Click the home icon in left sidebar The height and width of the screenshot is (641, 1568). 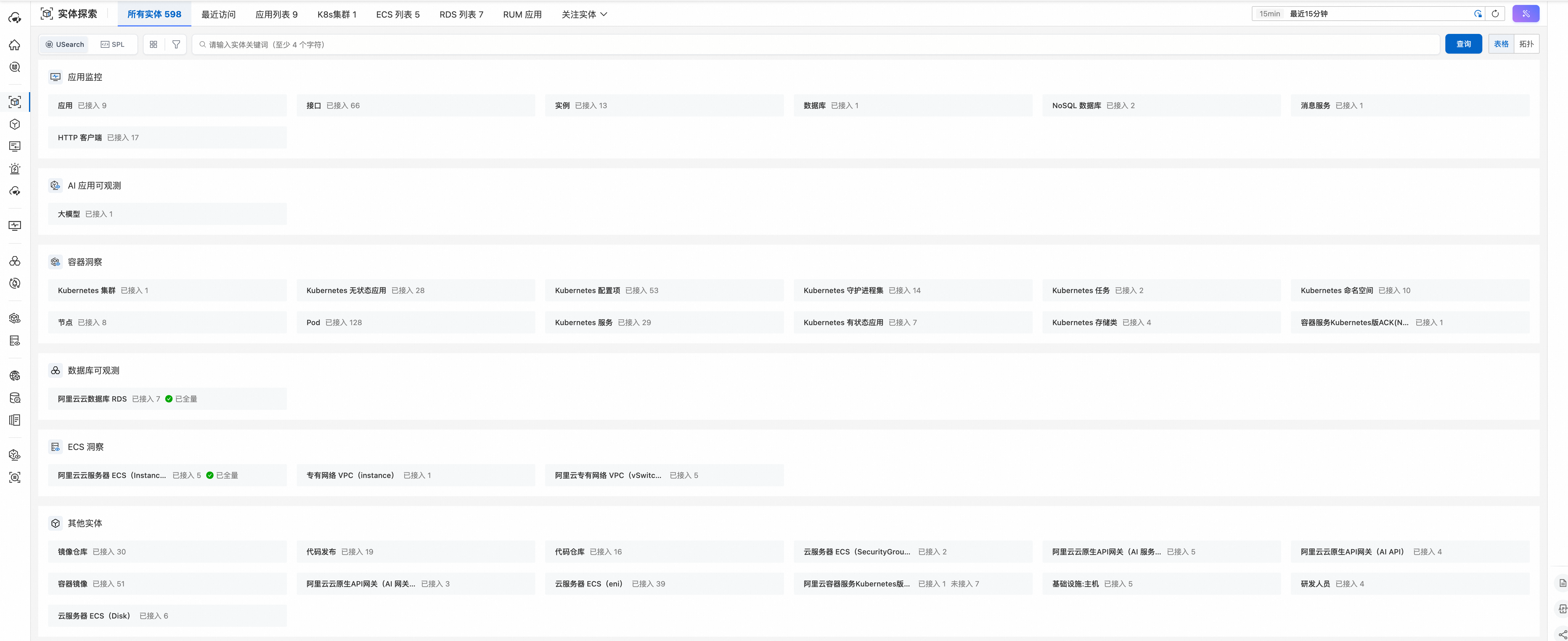click(x=14, y=45)
